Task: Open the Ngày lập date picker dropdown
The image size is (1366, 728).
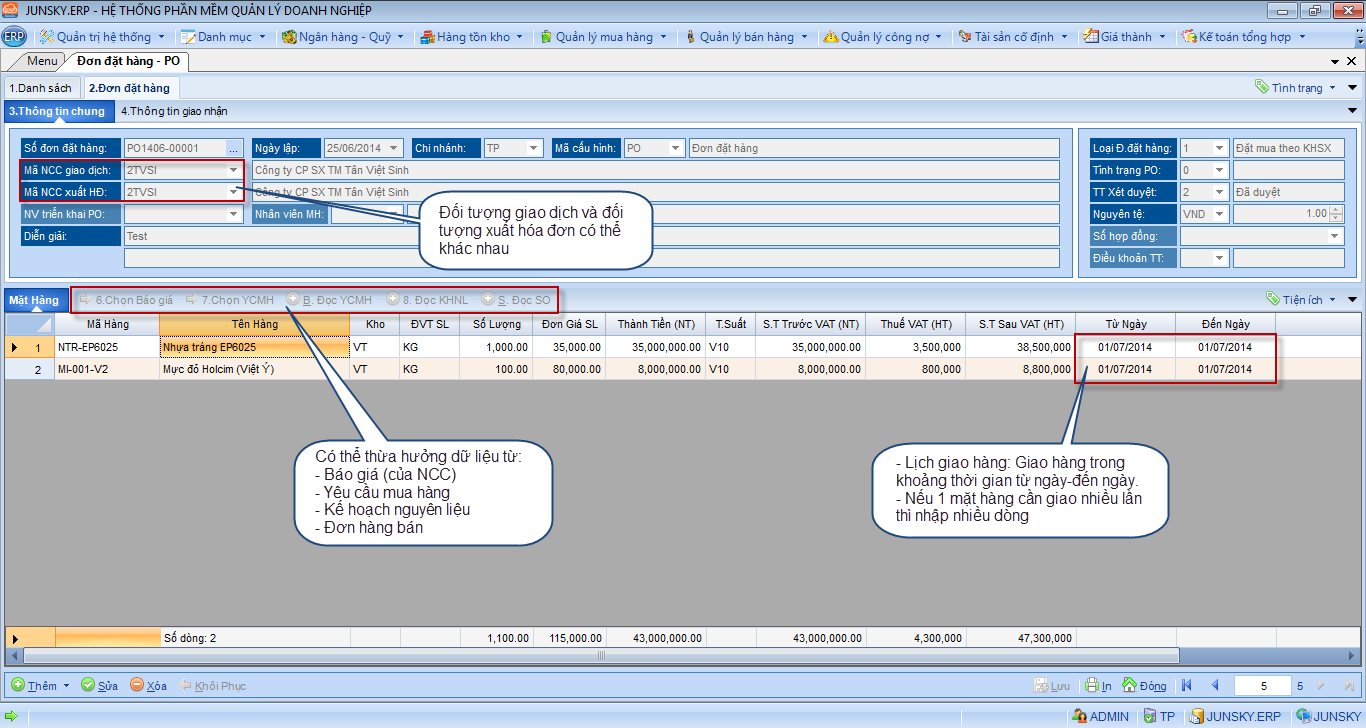Action: tap(394, 148)
